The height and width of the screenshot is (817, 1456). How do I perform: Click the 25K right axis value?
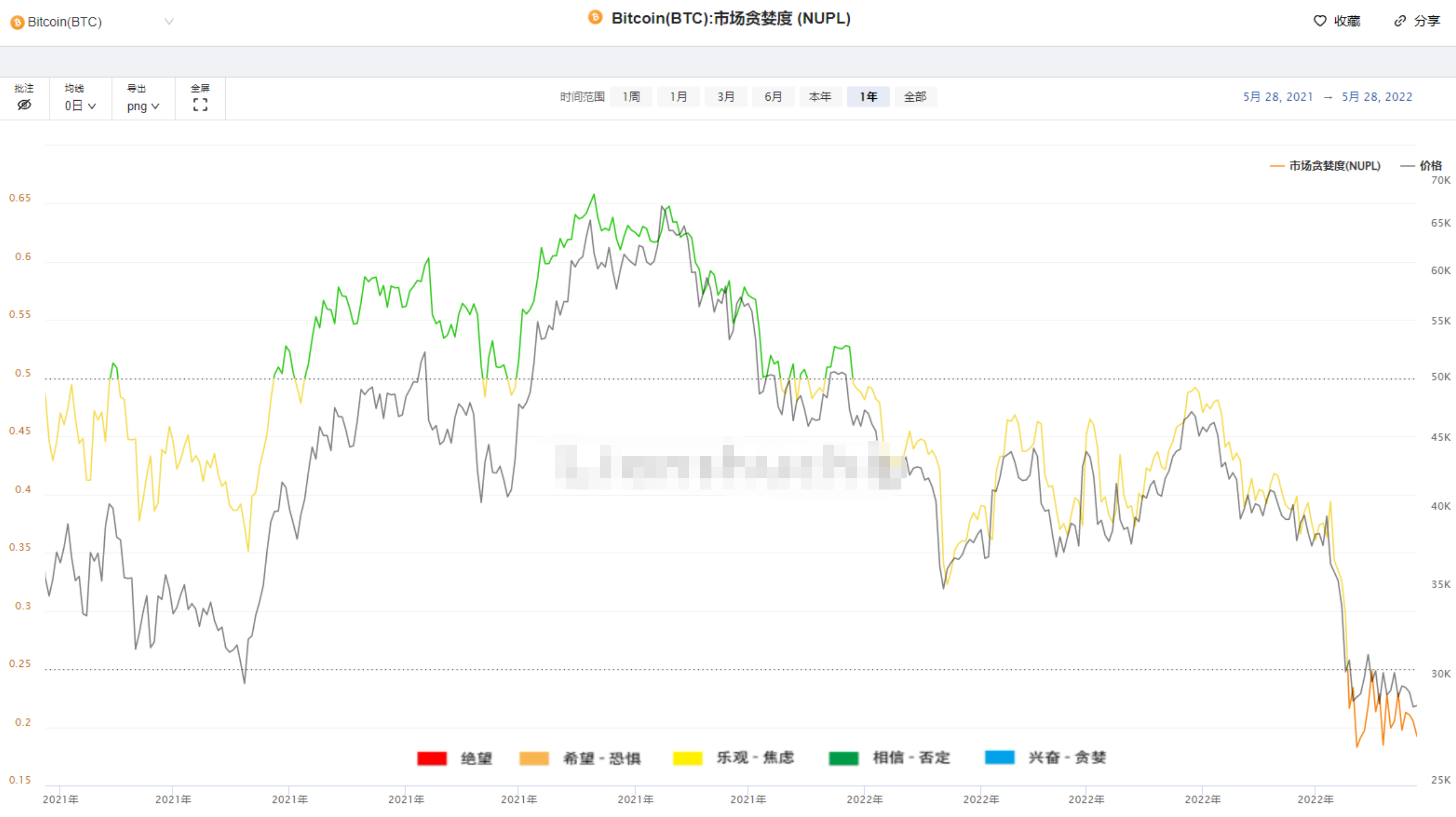click(1441, 780)
